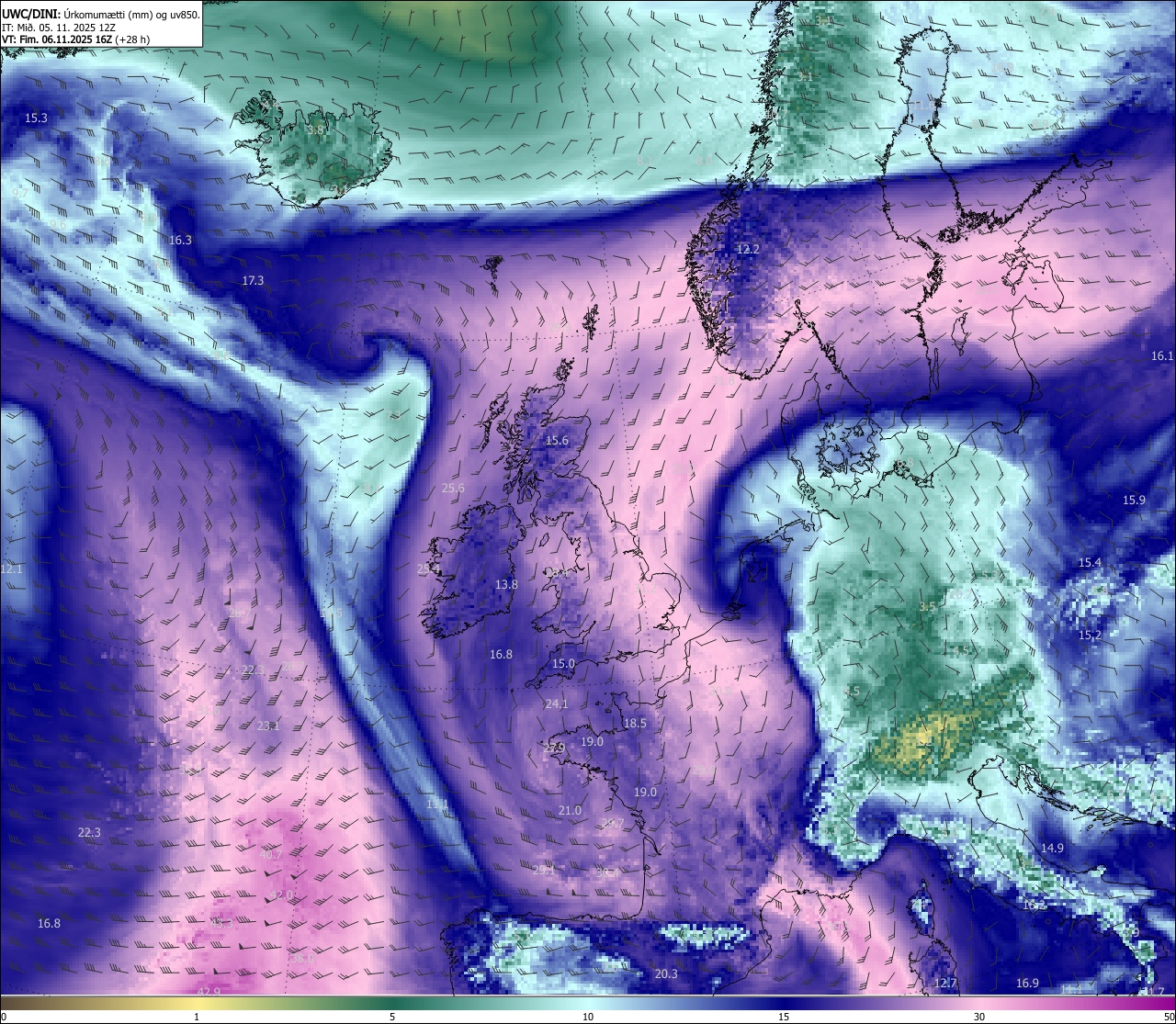This screenshot has height=1024, width=1176.
Task: Click the 24.1 value label
Action: point(557,704)
